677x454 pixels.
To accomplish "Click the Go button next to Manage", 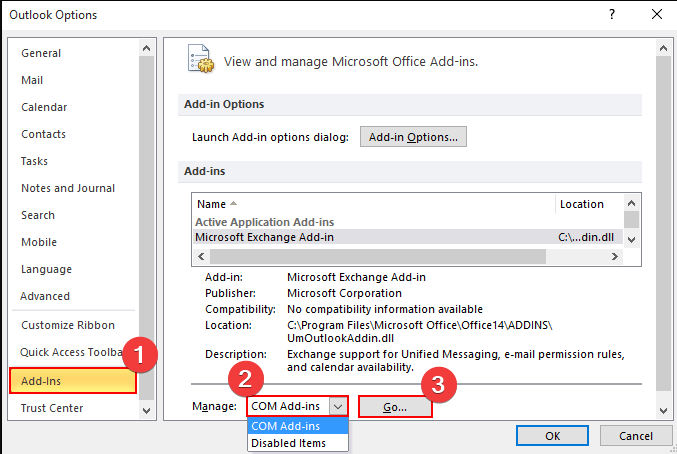I will tap(395, 407).
